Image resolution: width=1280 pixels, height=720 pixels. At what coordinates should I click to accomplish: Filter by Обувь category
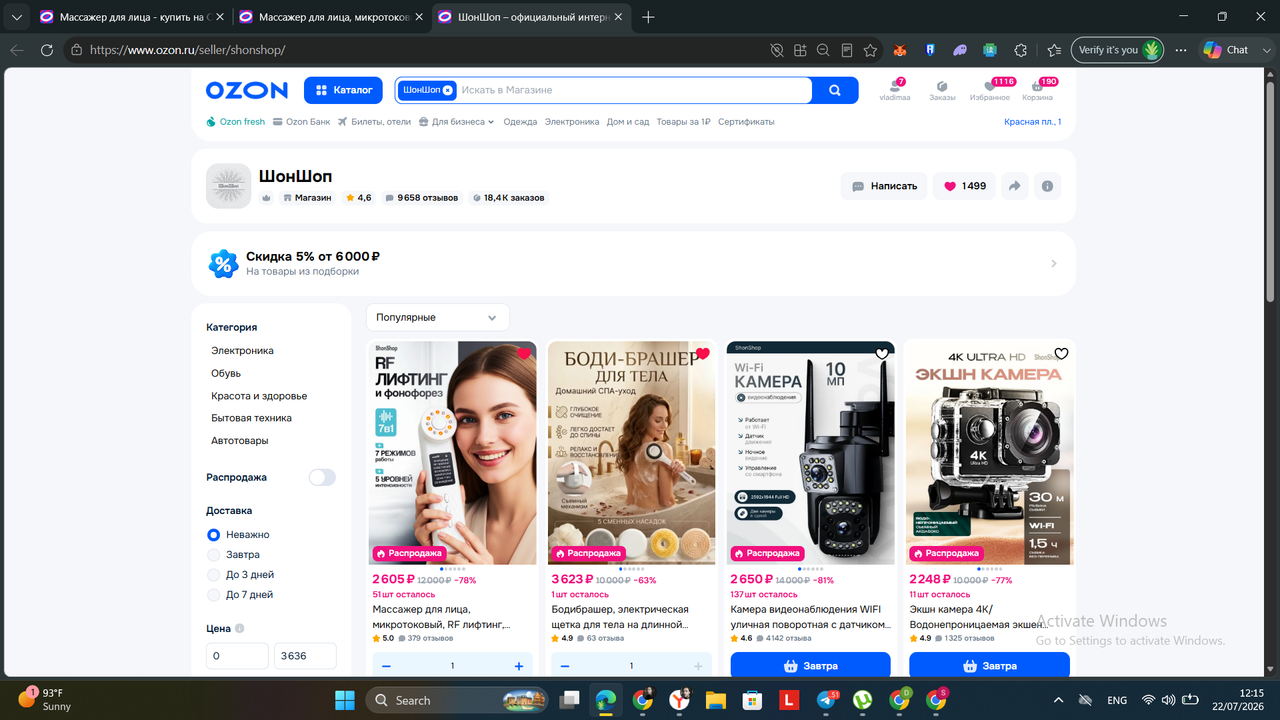[226, 373]
